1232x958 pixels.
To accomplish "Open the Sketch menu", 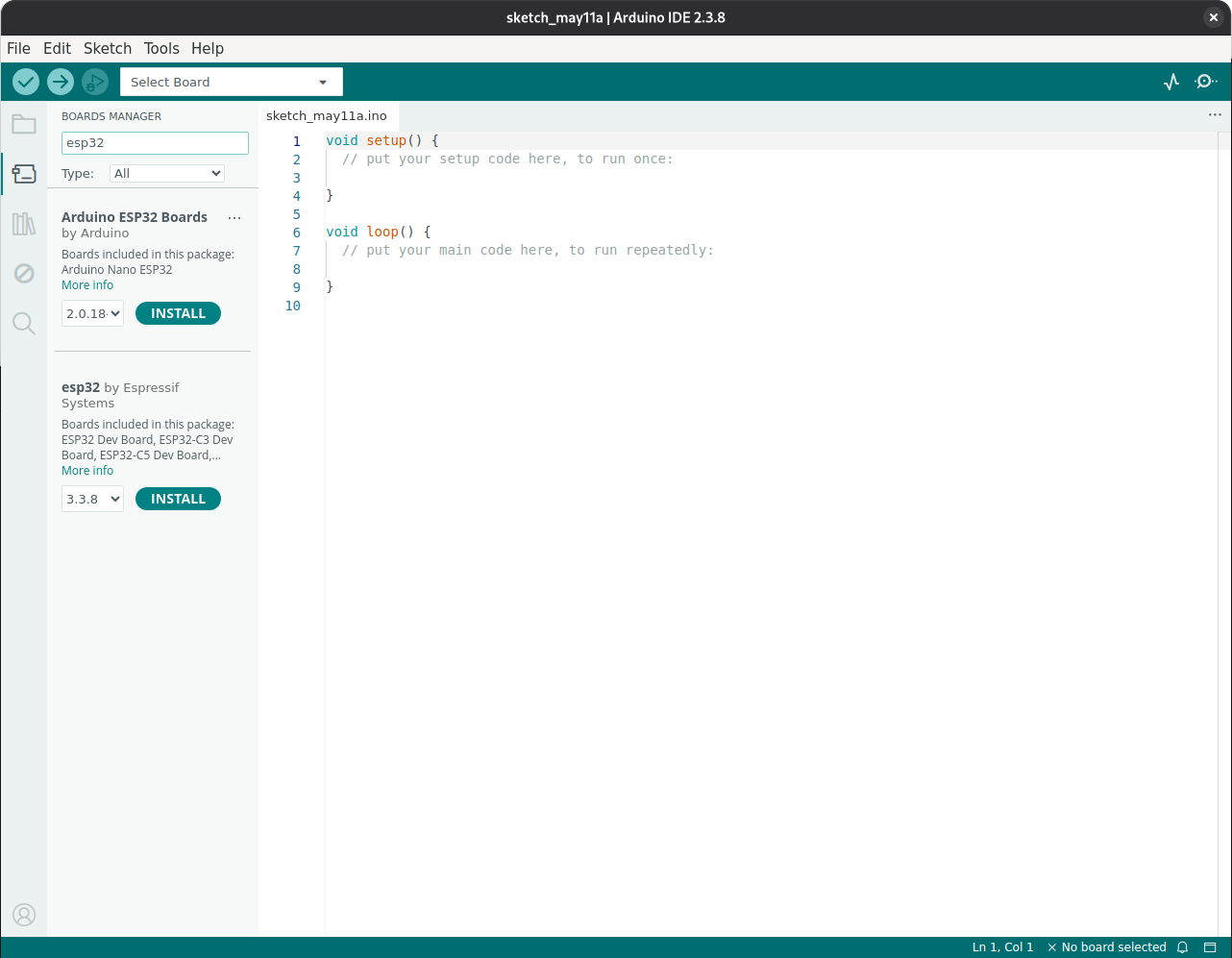I will point(108,48).
